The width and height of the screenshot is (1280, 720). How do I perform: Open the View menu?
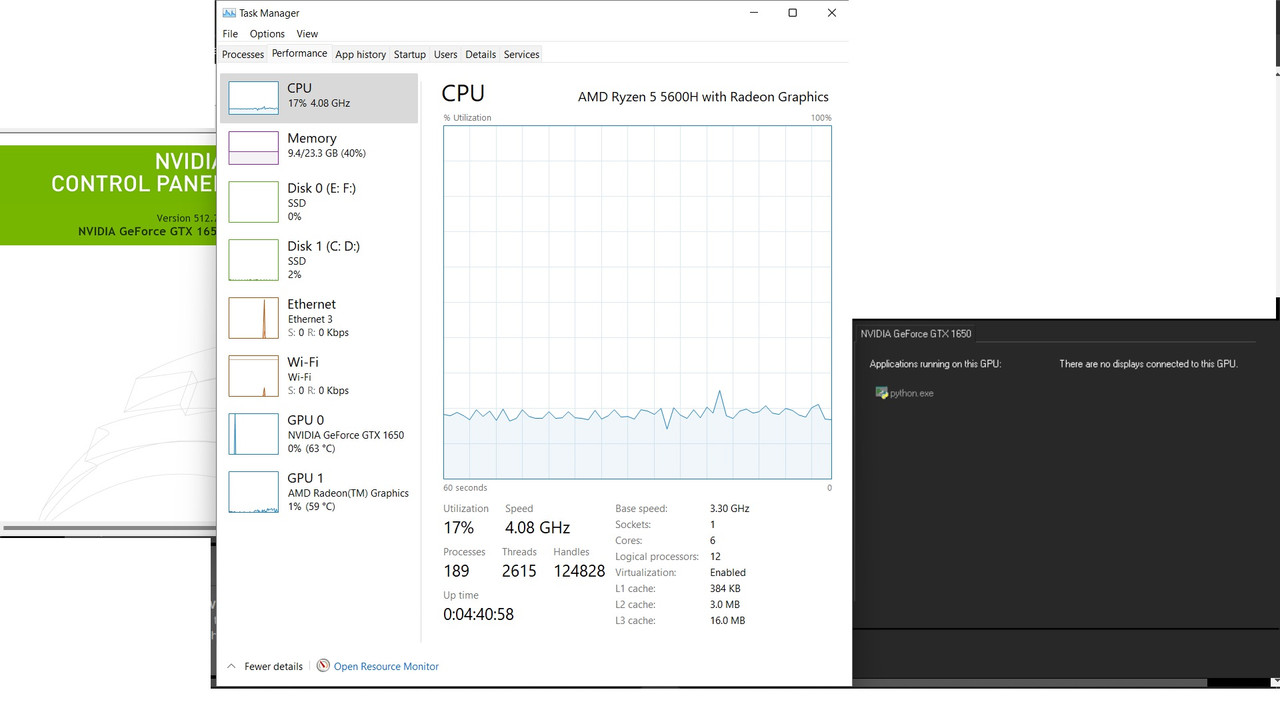point(307,34)
